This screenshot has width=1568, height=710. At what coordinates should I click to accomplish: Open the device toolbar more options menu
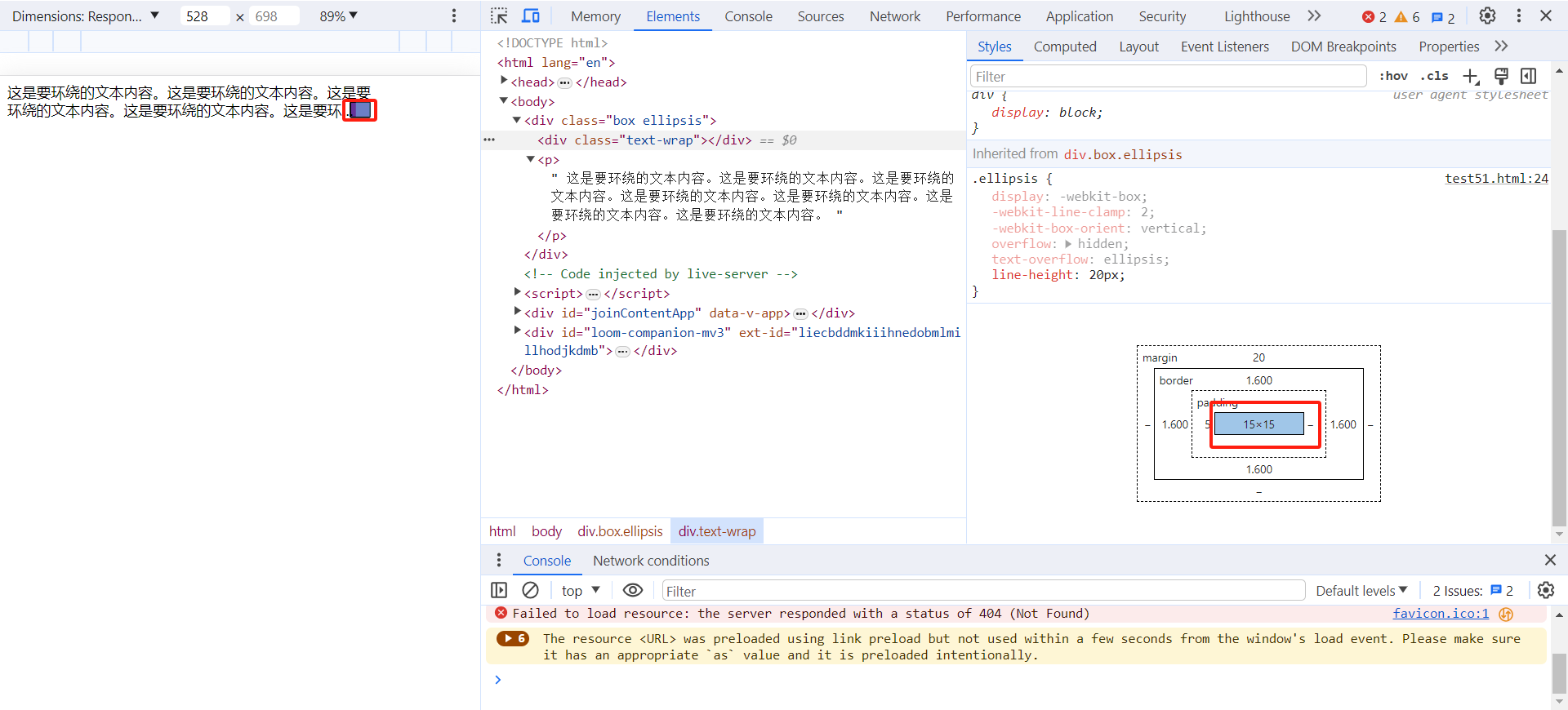[x=454, y=16]
